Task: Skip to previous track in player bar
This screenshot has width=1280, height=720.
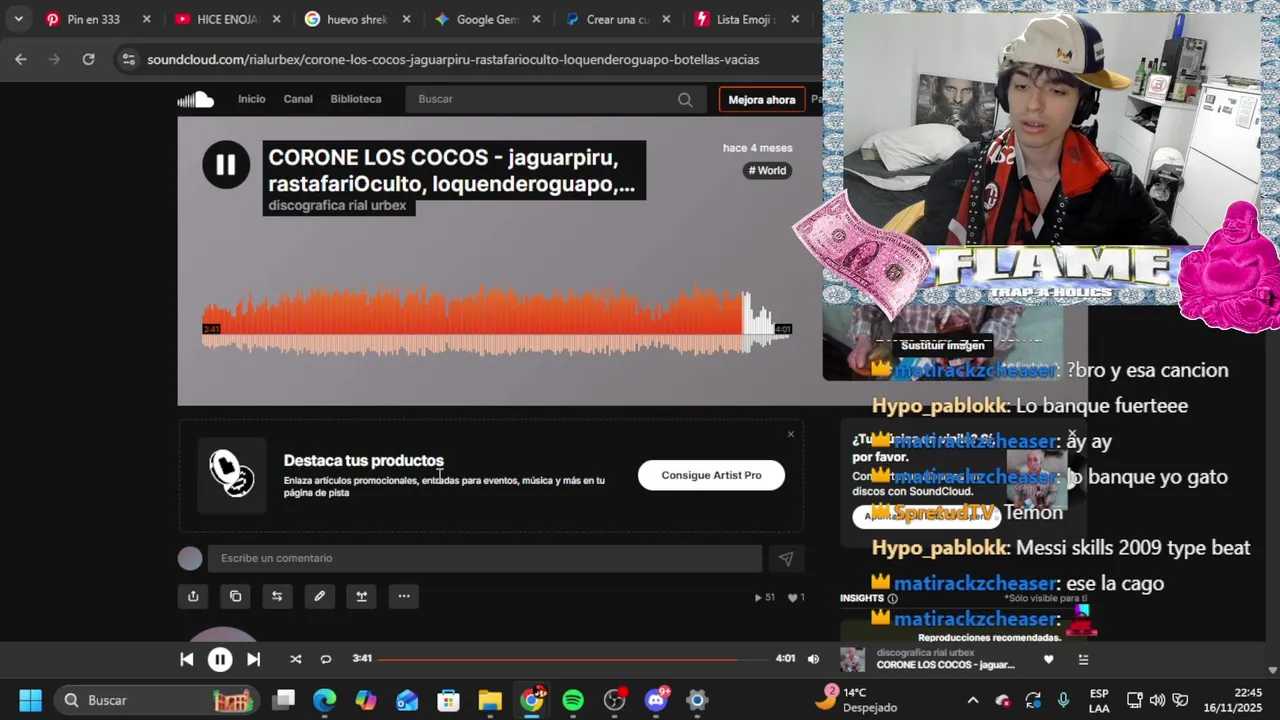Action: tap(186, 659)
